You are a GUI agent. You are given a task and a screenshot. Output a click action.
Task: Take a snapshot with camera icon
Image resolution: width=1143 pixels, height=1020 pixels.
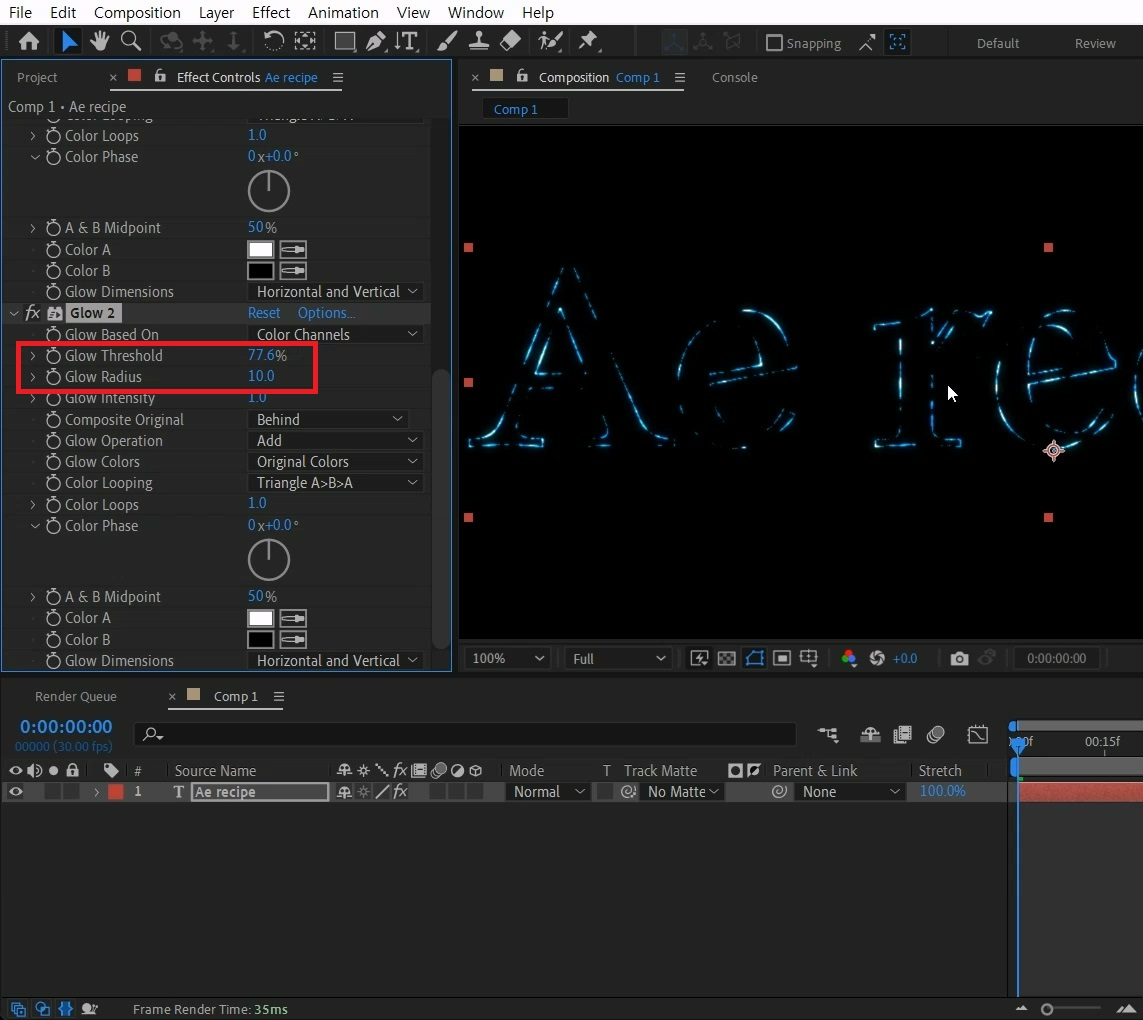click(959, 658)
